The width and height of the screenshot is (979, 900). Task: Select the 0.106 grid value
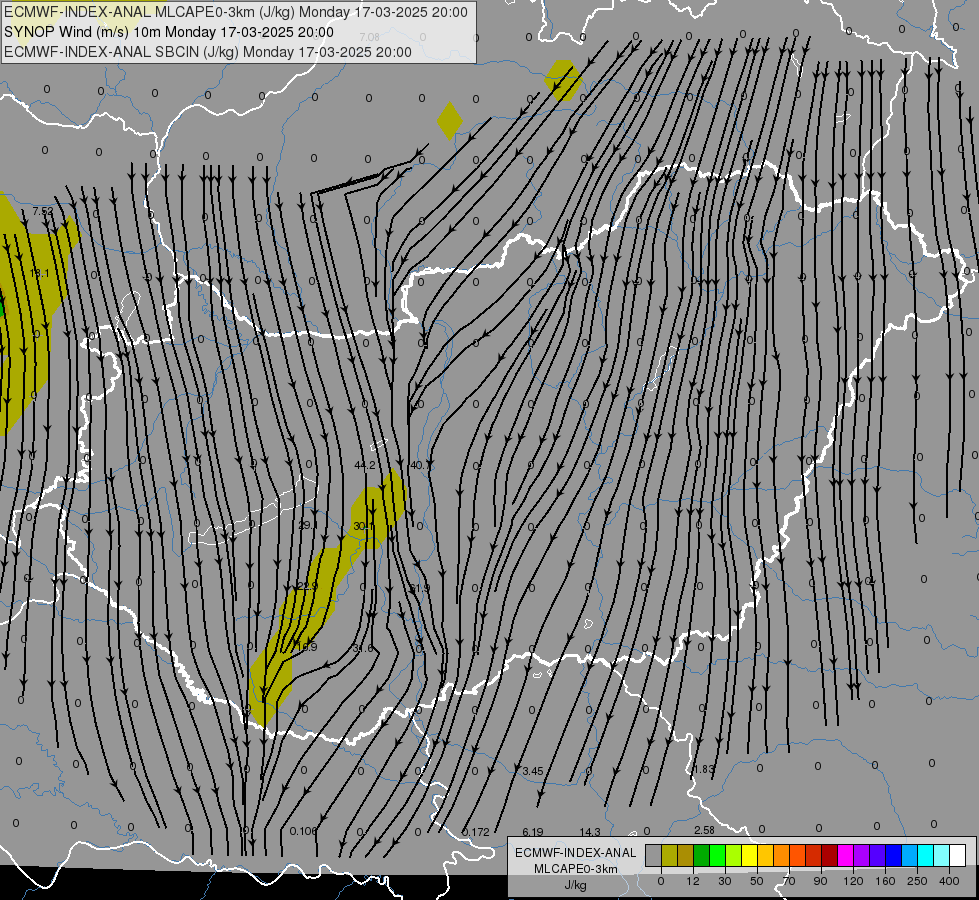[x=303, y=831]
